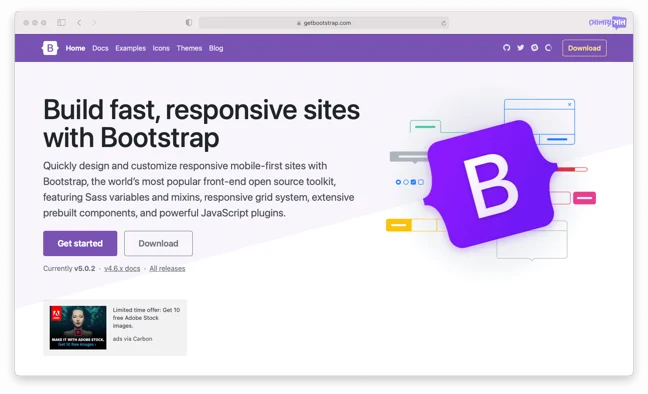Reload the page using refresh icon

click(x=443, y=23)
